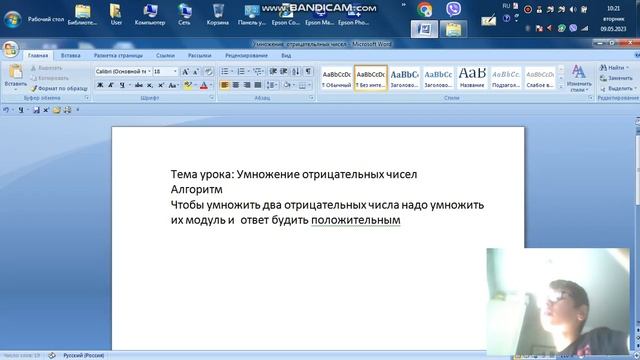Screen dimensions: 640x360
Task: Increase font size with the grow-font icon
Action: (185, 72)
